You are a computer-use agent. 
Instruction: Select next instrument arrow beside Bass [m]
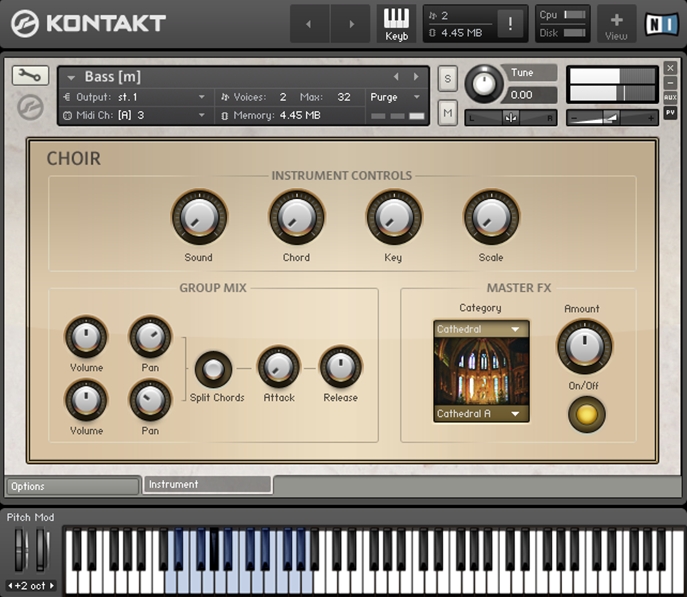coord(416,77)
